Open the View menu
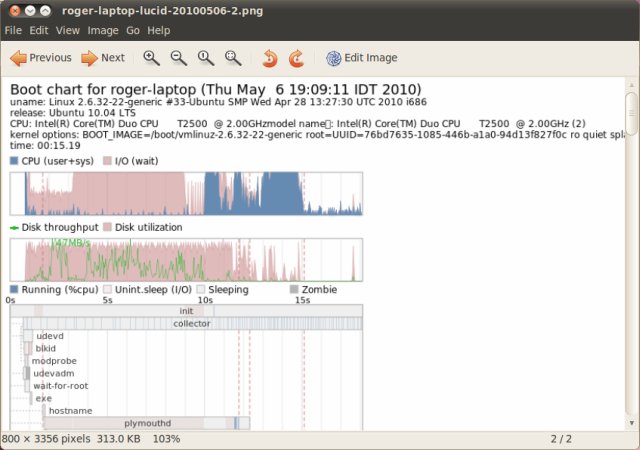 click(x=68, y=31)
